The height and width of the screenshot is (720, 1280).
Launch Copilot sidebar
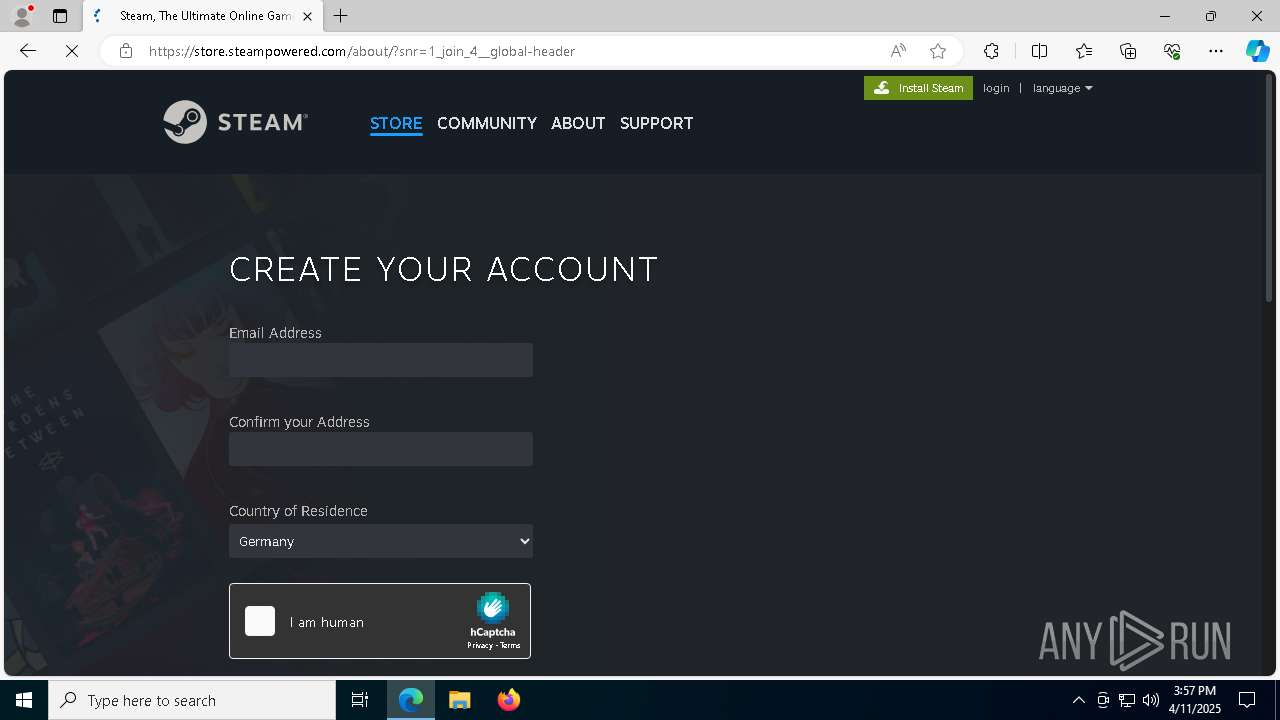1257,51
